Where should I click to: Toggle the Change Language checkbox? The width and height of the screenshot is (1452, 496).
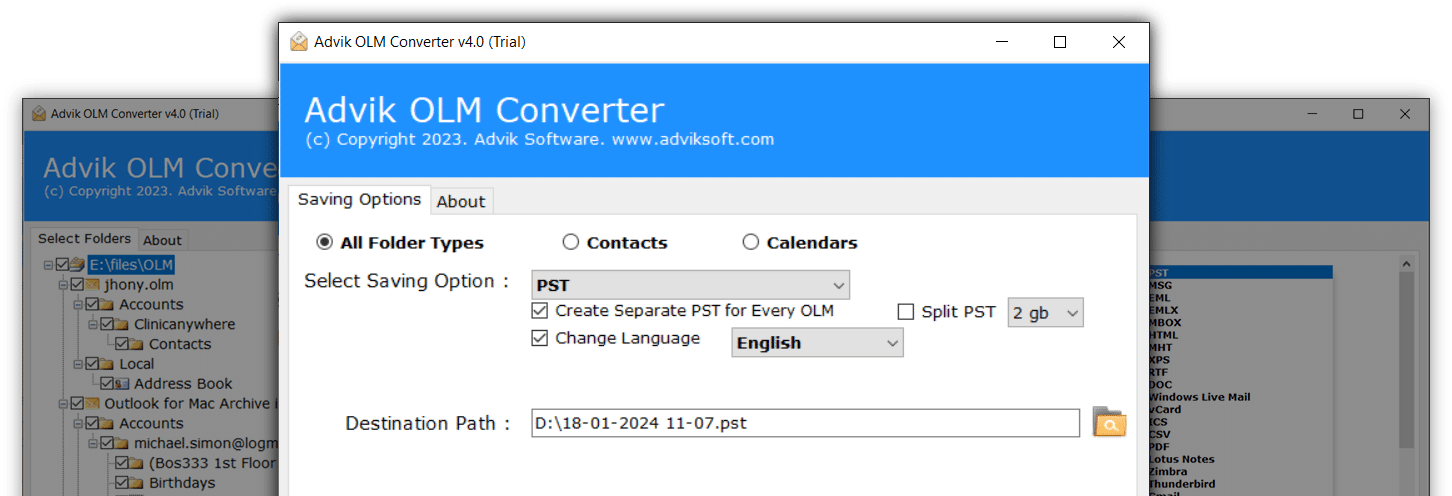click(540, 338)
